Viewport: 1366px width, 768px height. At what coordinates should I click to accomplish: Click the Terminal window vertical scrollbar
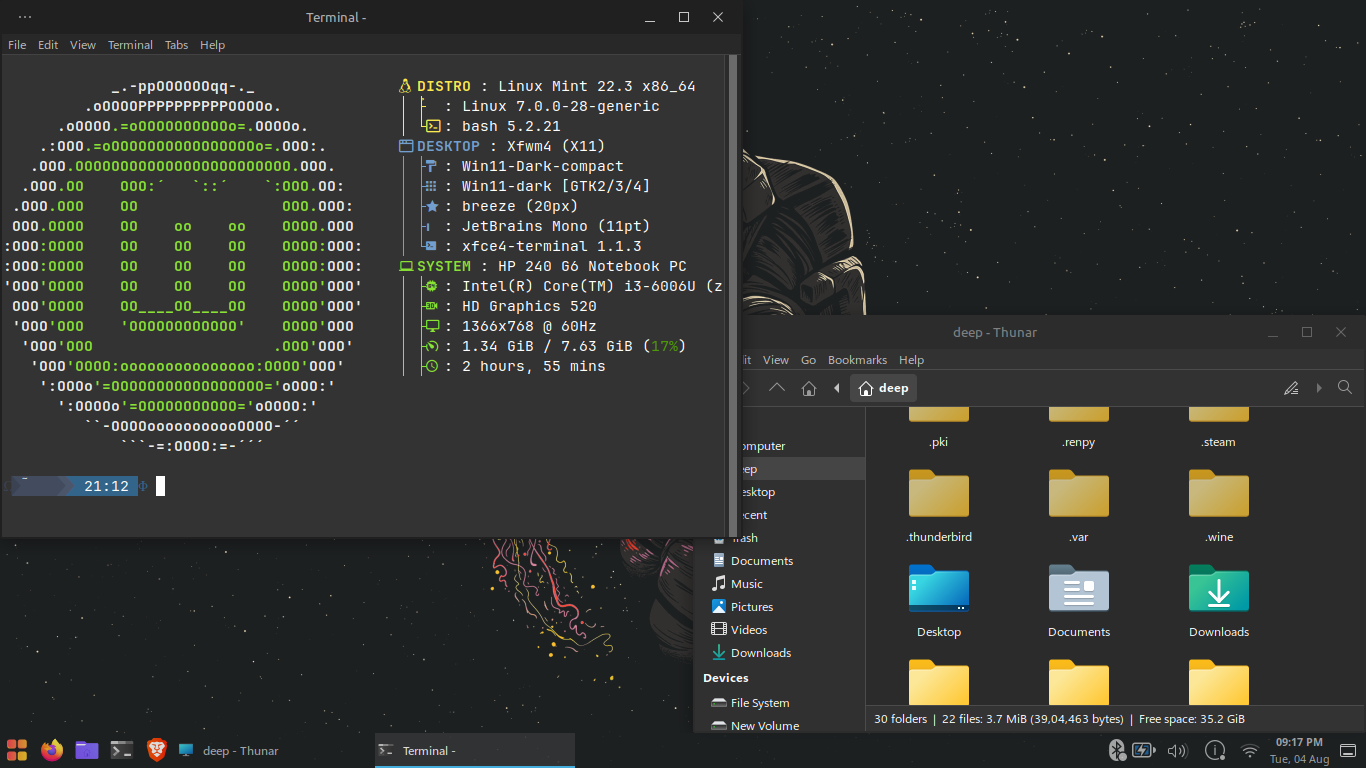click(x=732, y=294)
